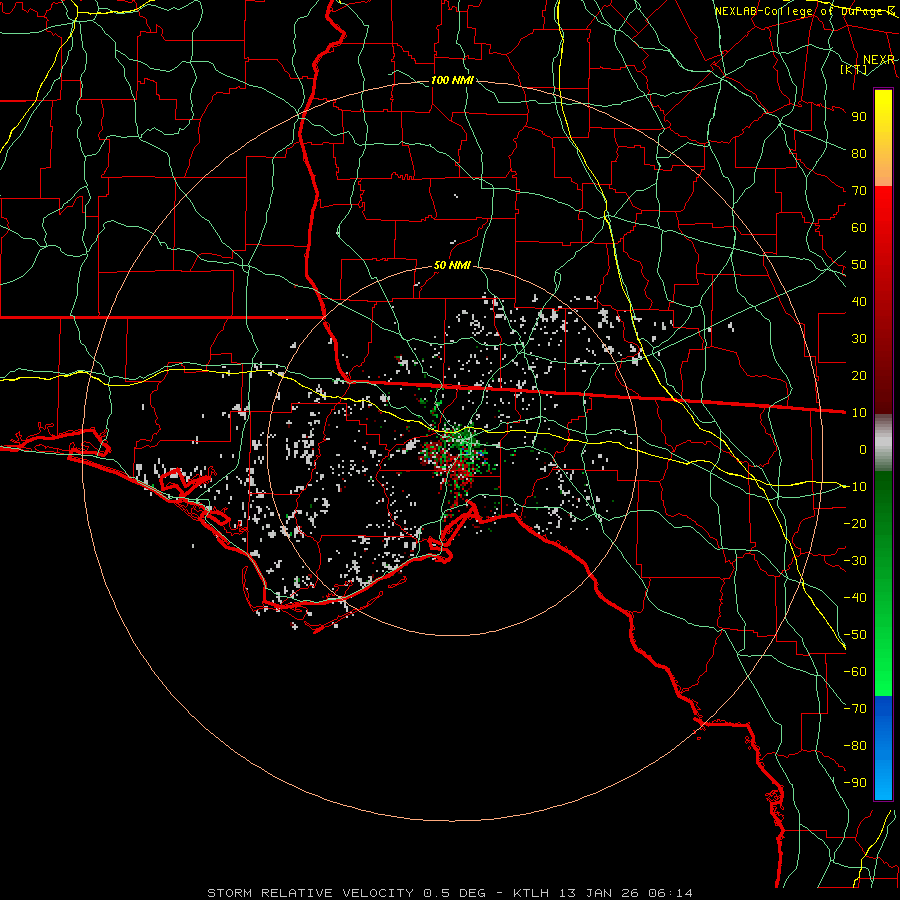Click the 100 NMI range ring label
Image resolution: width=900 pixels, height=900 pixels.
452,80
